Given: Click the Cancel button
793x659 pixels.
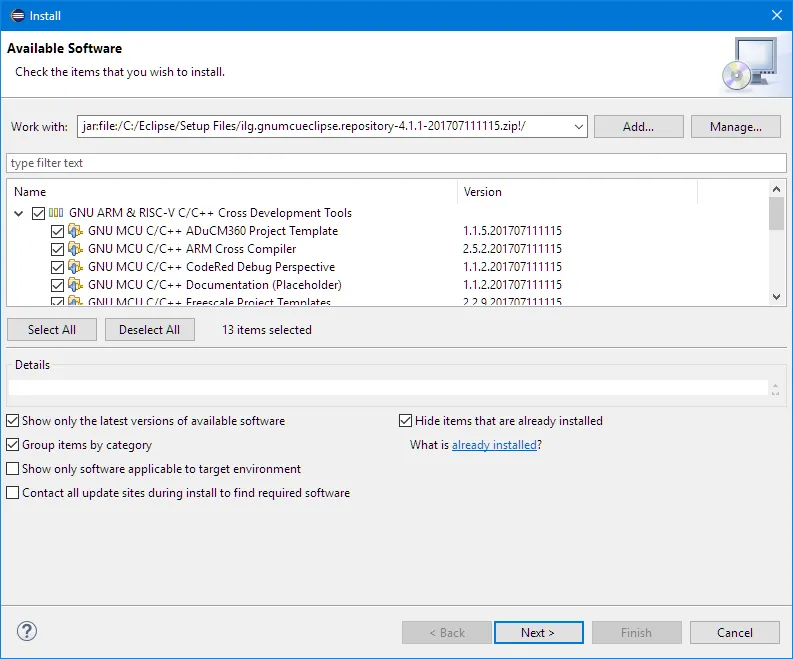Looking at the screenshot, I should pos(735,633).
